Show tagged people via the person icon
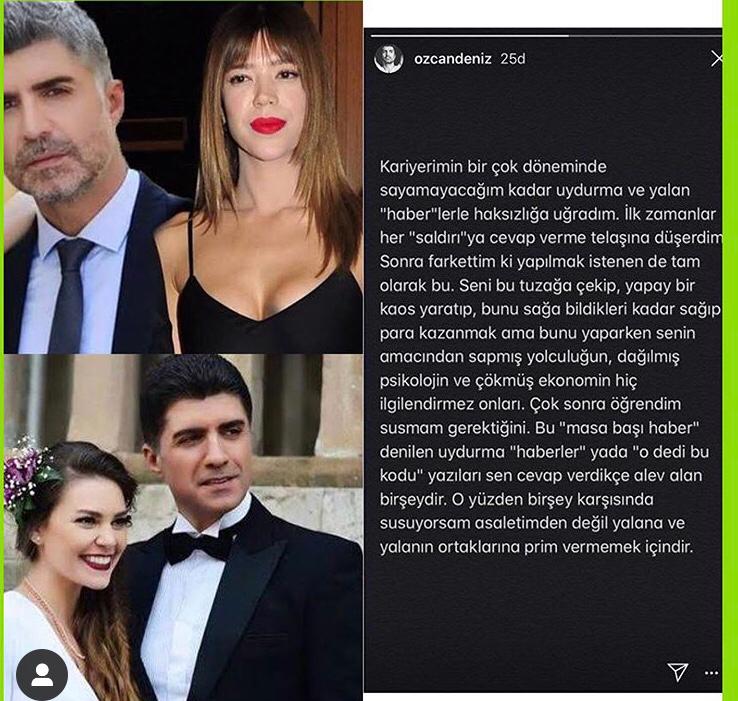 tap(42, 675)
